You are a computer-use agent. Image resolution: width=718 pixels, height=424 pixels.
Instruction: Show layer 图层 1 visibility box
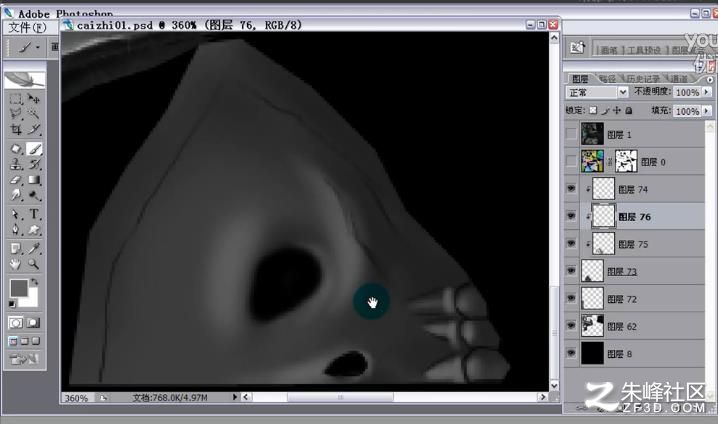571,134
